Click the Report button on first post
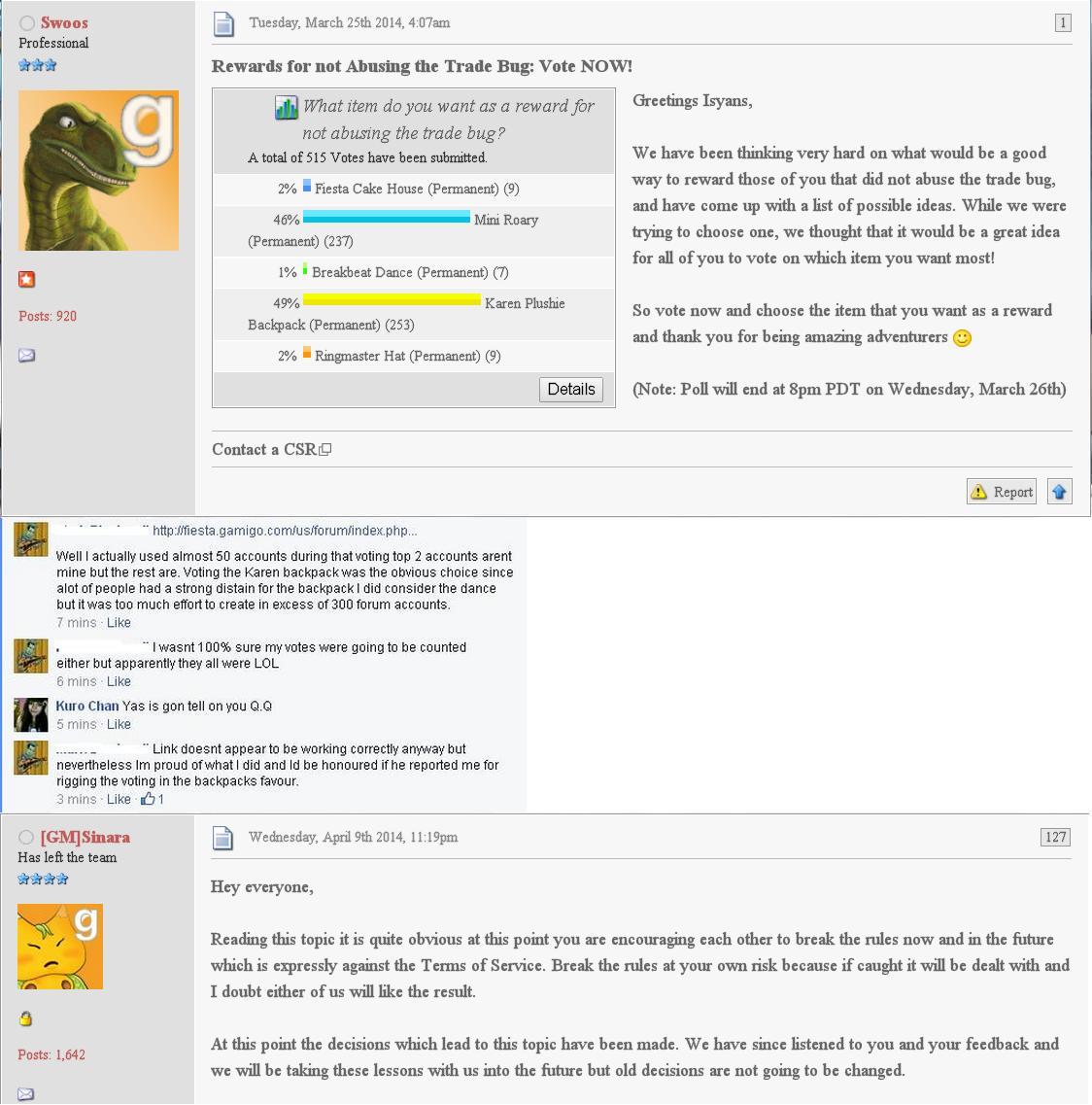 (1001, 492)
